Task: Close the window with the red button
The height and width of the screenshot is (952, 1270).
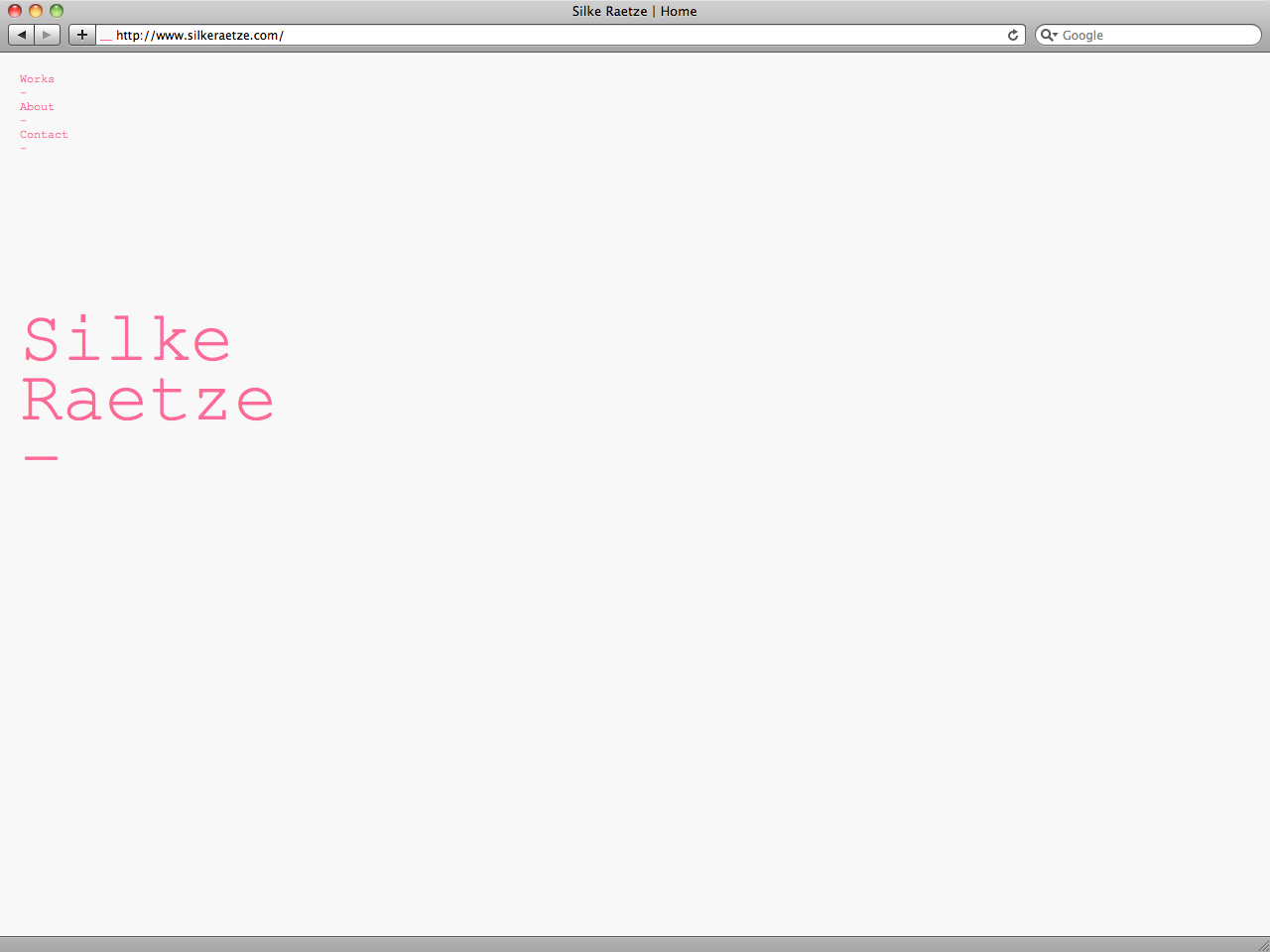Action: 15,11
